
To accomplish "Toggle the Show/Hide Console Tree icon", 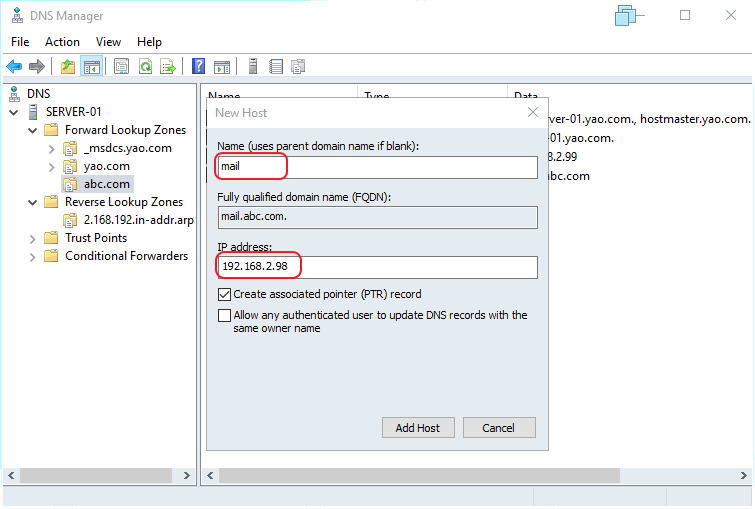I will pos(92,66).
